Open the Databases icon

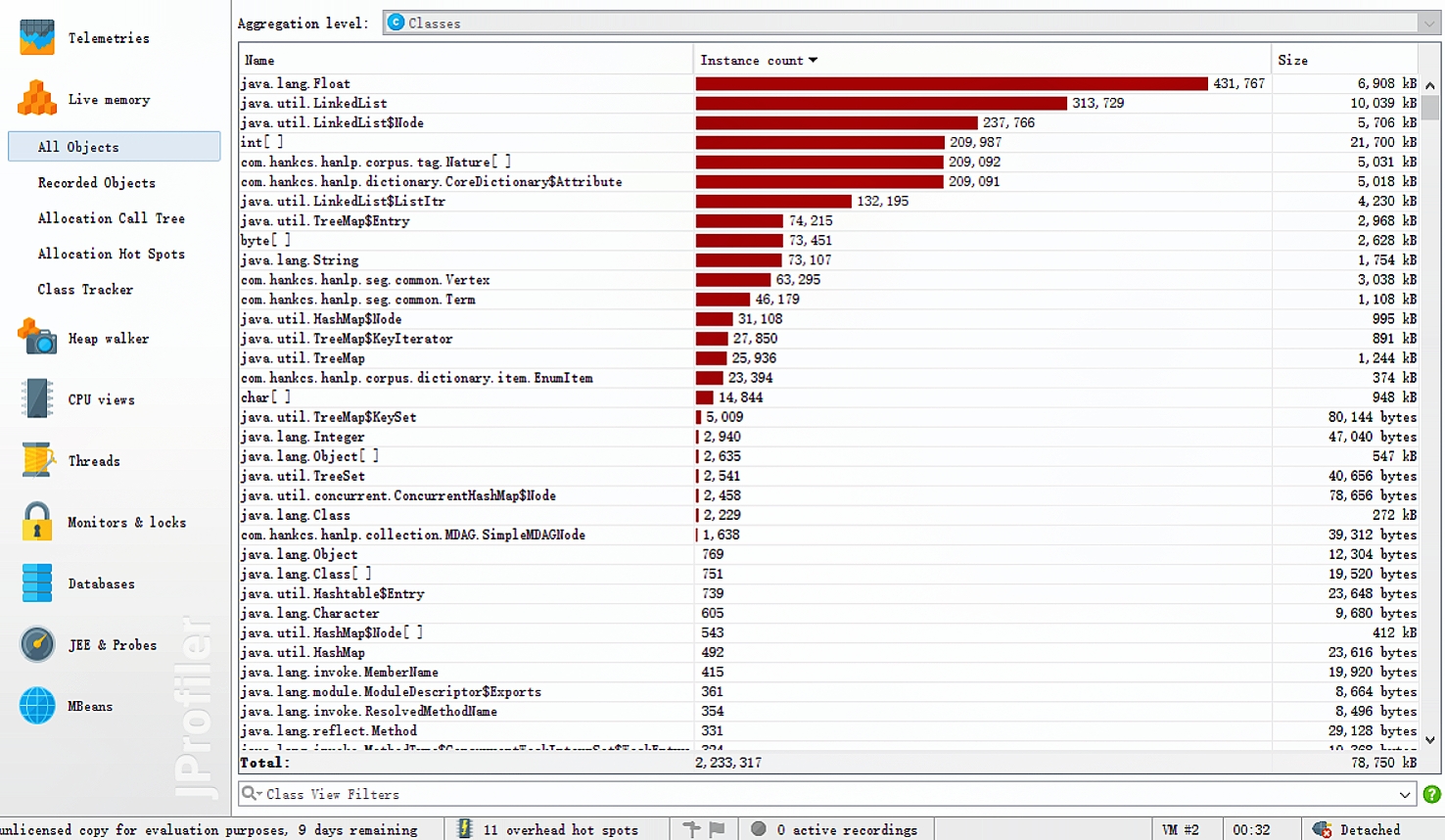[37, 583]
